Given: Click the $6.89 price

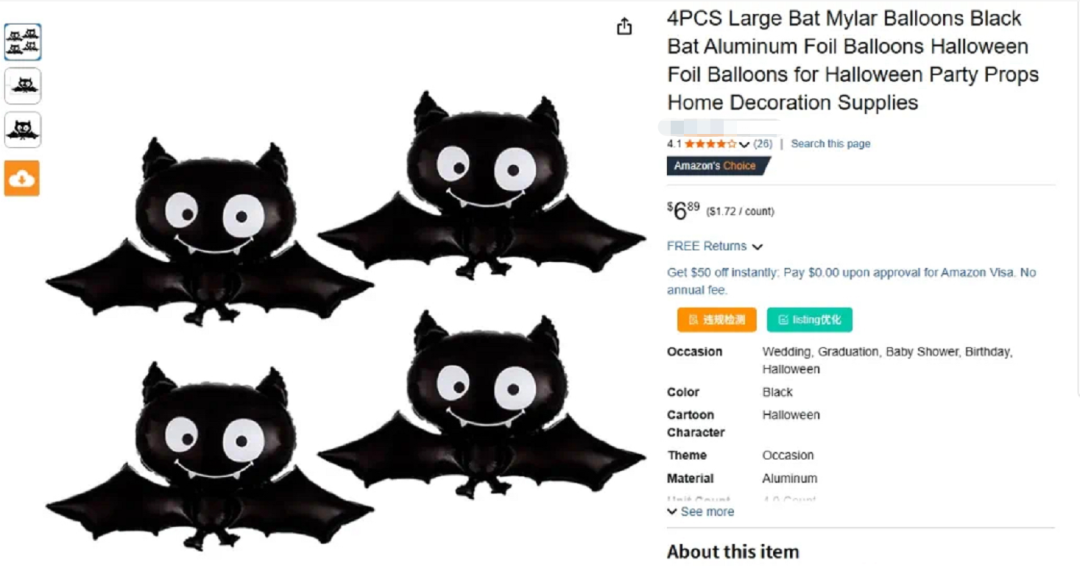Looking at the screenshot, I should (683, 210).
